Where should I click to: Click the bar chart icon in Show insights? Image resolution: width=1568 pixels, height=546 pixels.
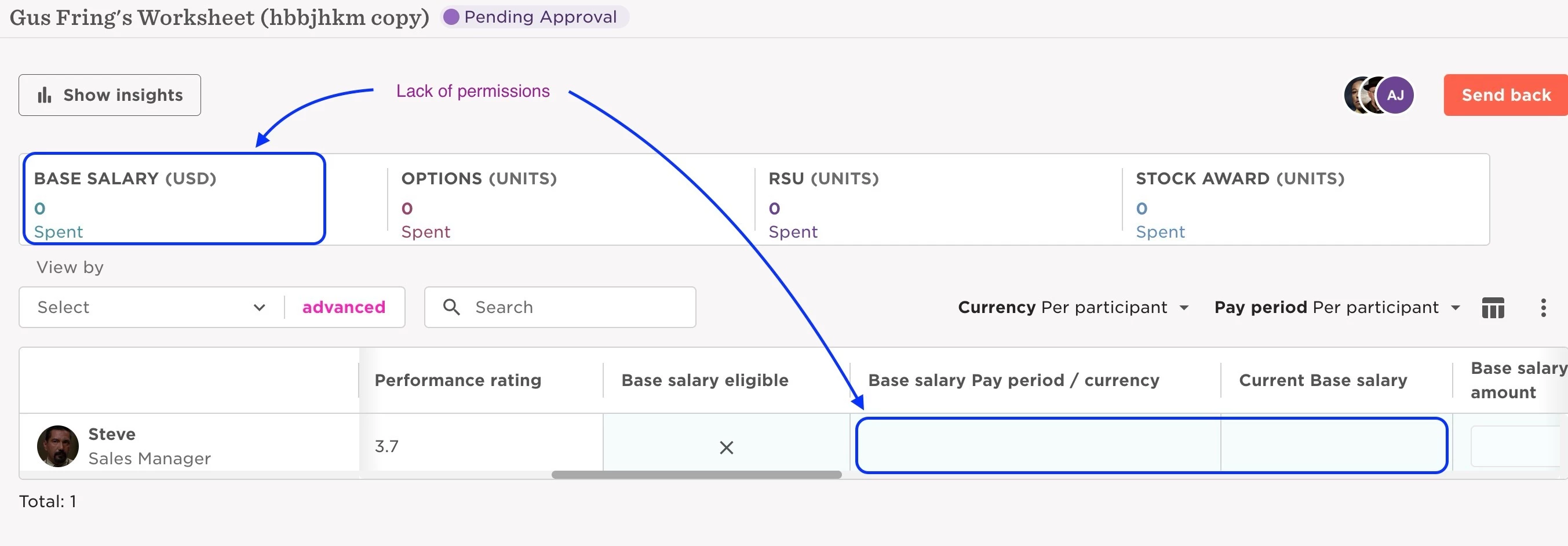[x=45, y=95]
